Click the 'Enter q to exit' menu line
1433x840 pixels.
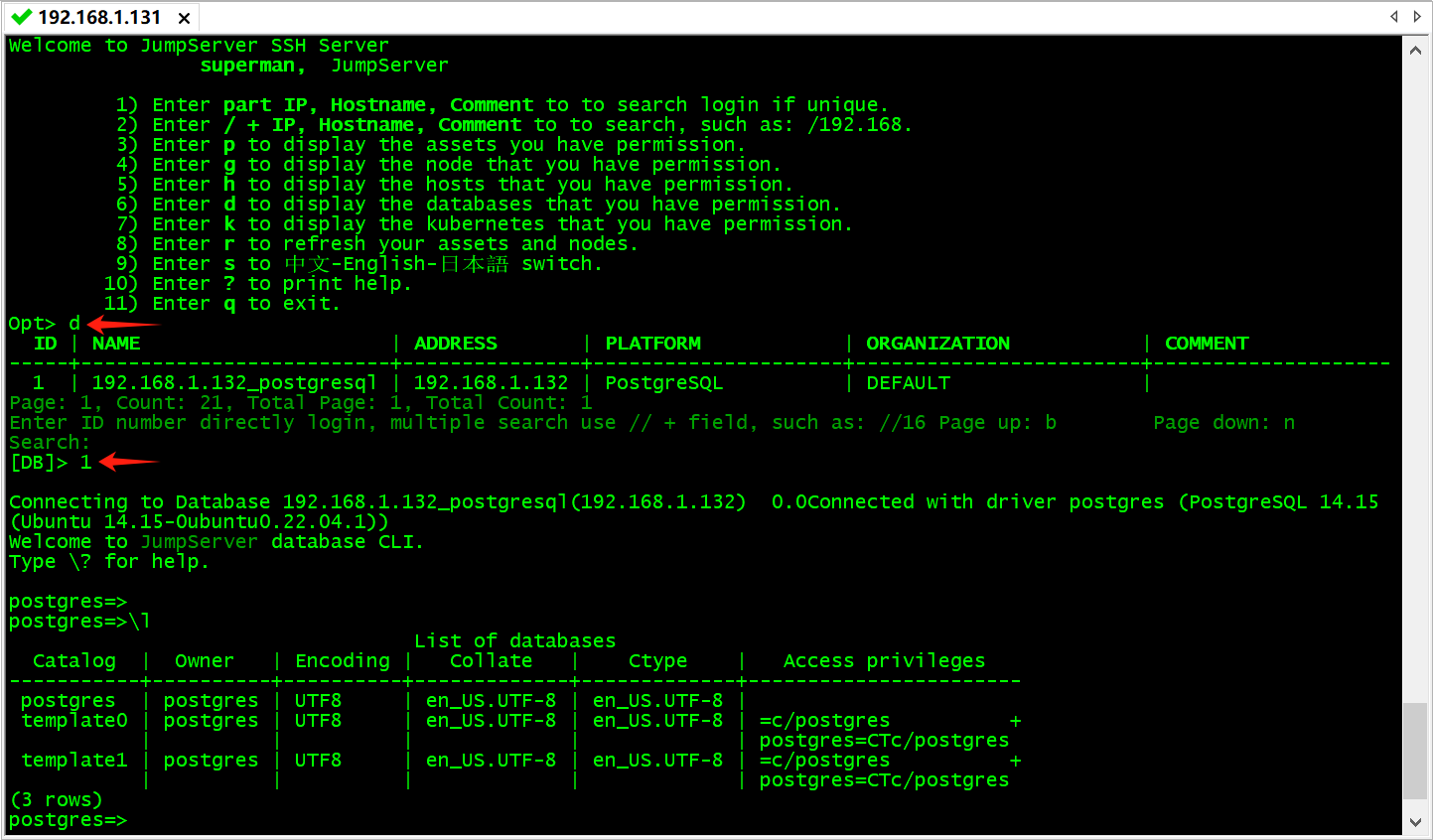tap(222, 304)
